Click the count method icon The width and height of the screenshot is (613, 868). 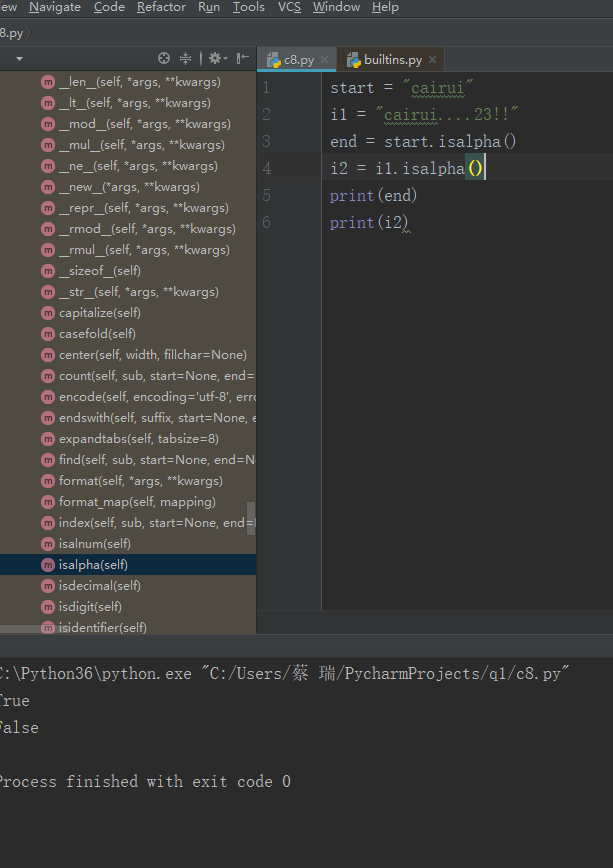48,376
